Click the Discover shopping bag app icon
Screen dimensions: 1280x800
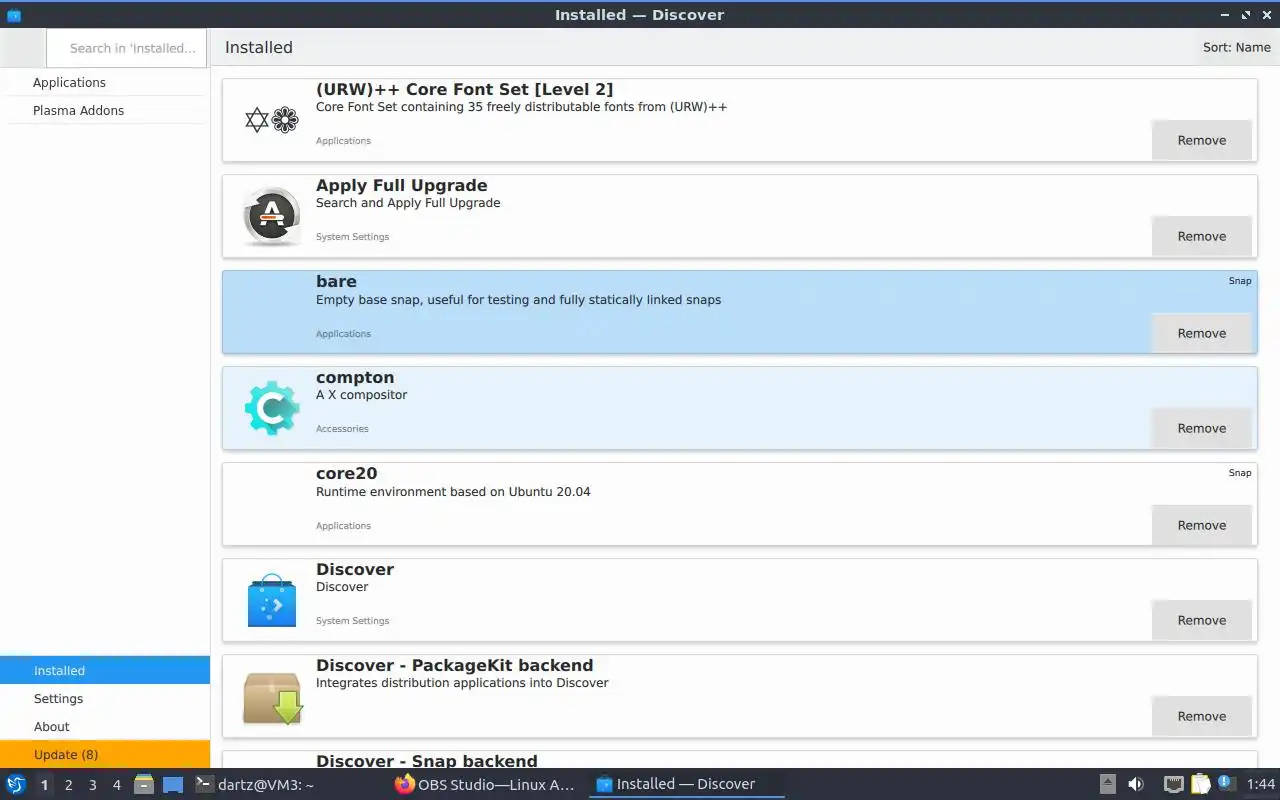(x=272, y=600)
